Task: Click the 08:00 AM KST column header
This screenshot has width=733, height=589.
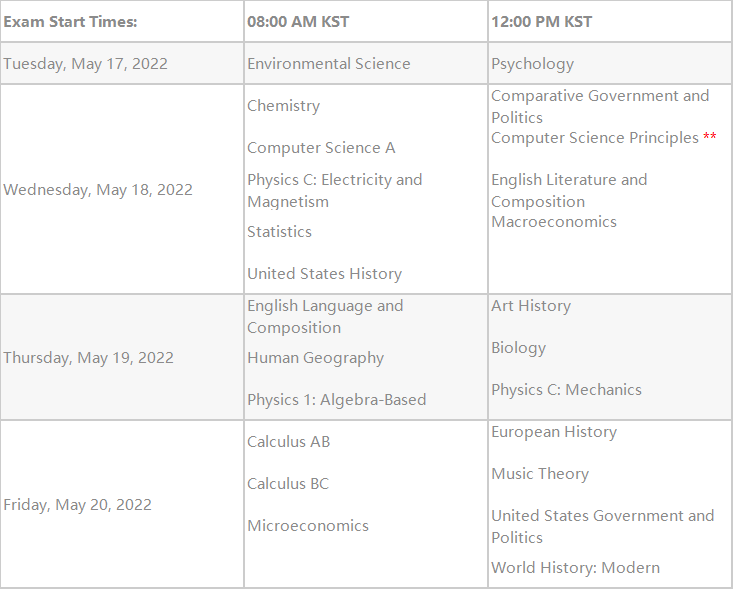Action: coord(298,22)
